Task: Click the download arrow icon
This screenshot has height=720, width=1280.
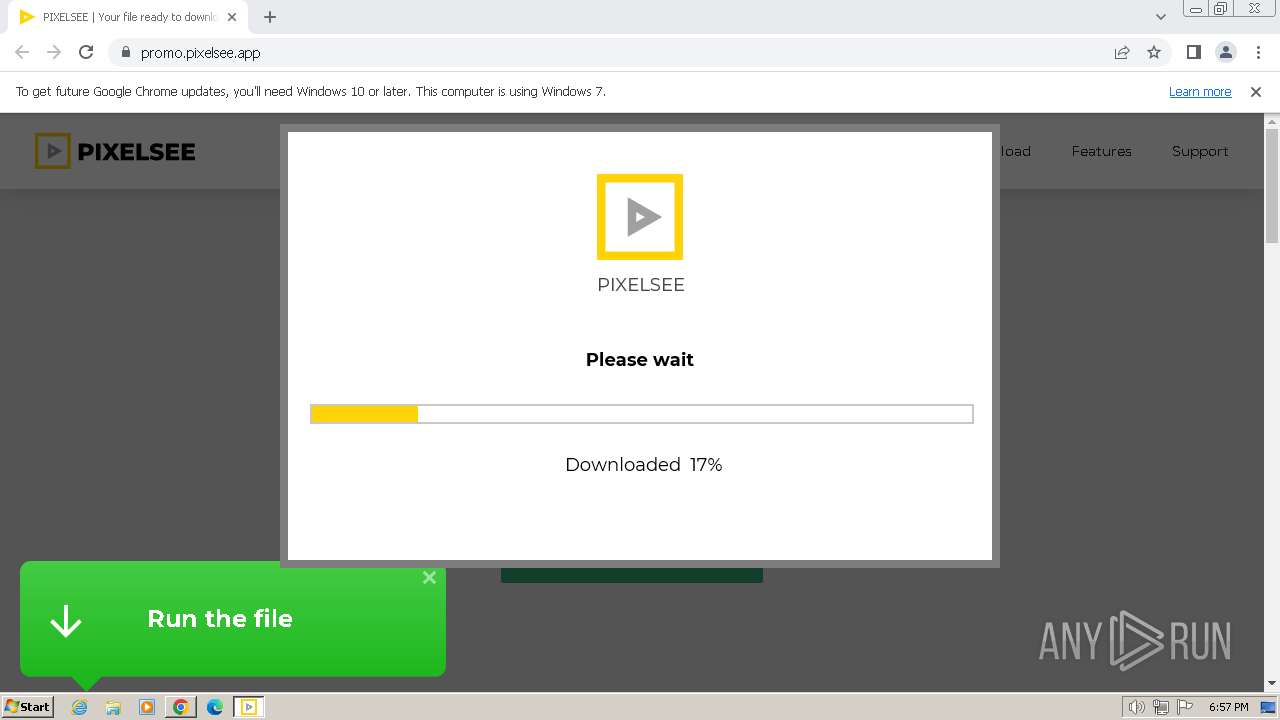Action: [x=66, y=620]
